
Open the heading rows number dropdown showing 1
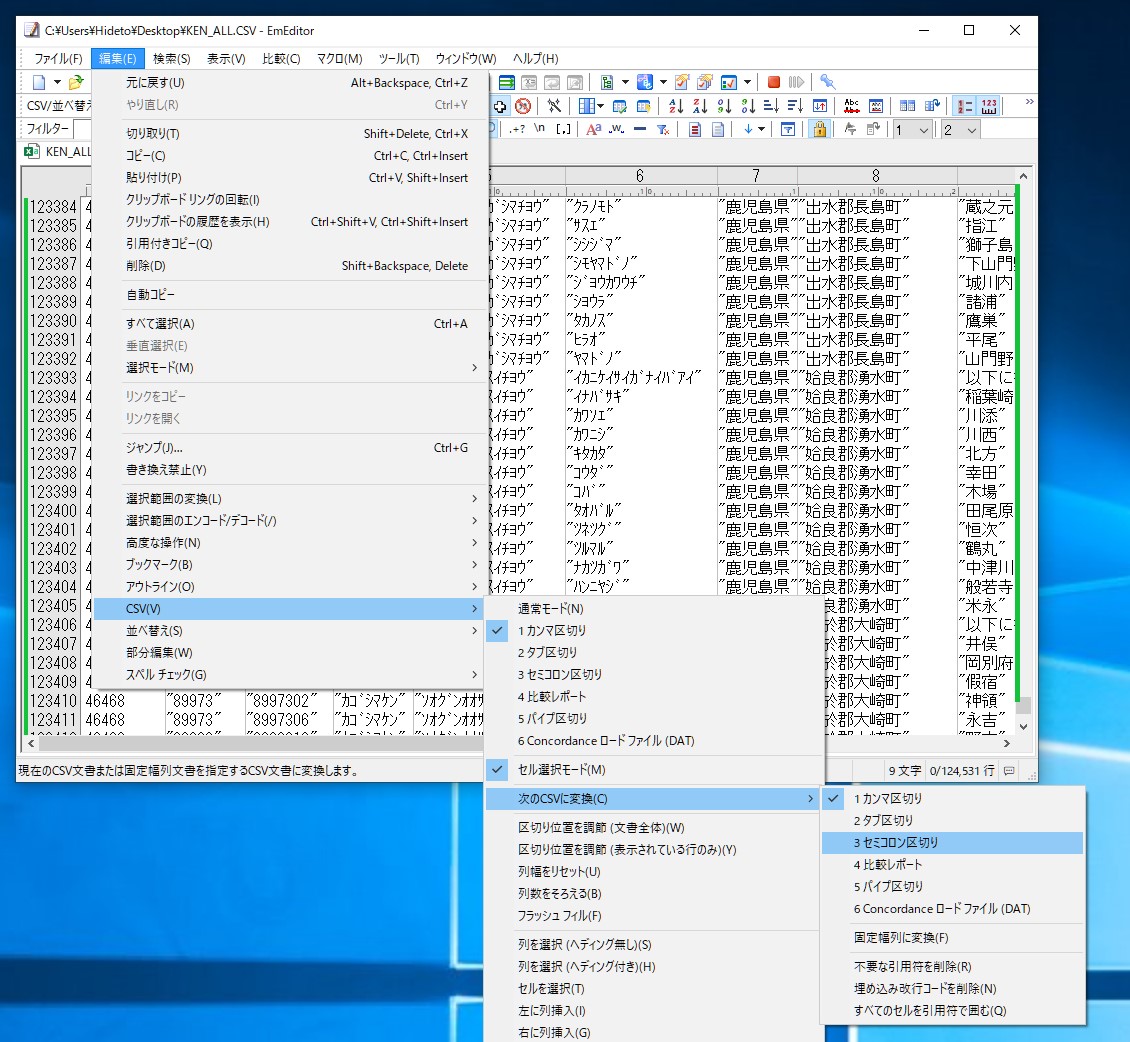pos(911,129)
